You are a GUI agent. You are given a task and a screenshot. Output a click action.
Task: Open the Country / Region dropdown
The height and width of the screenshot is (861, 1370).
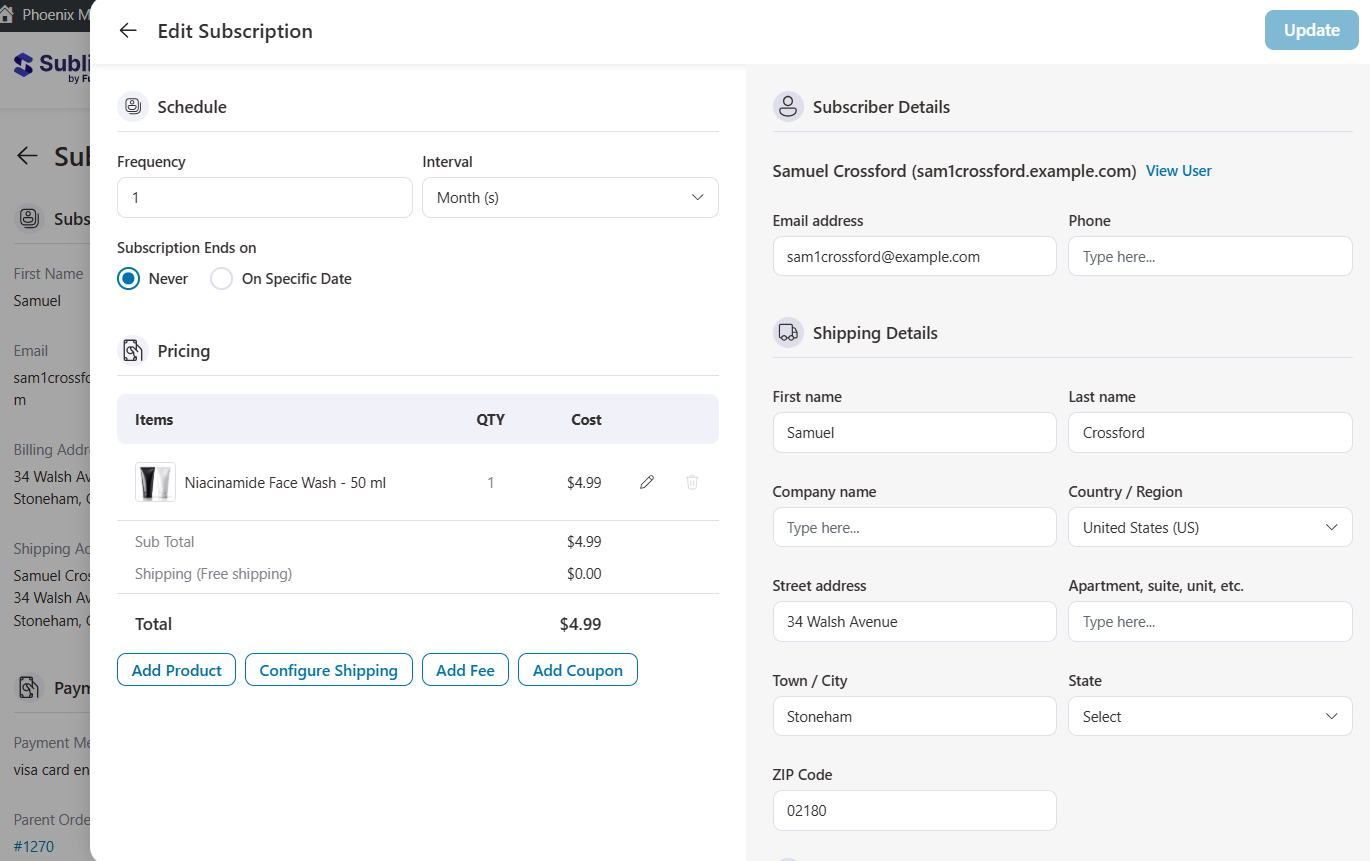1210,527
